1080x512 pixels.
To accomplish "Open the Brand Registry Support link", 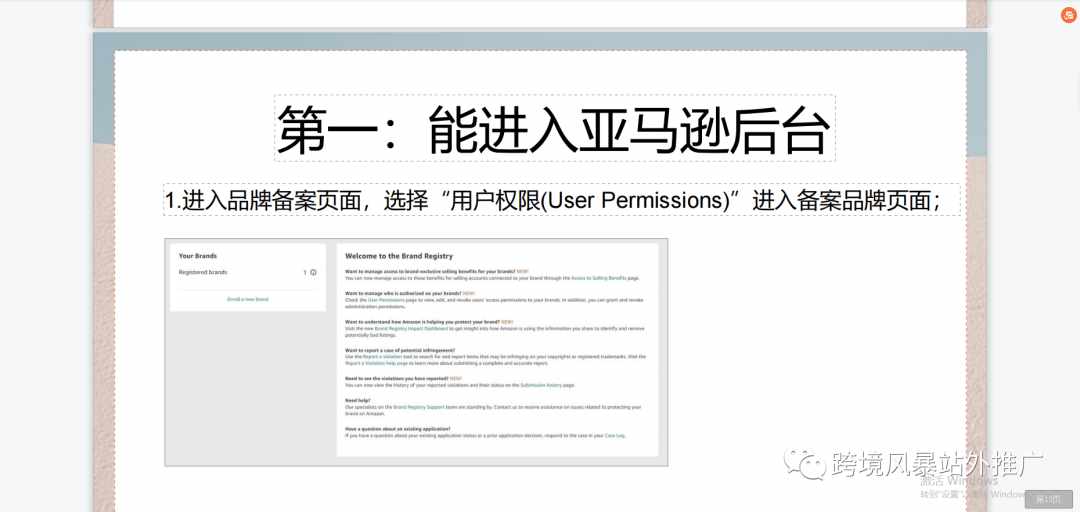I will [417, 407].
